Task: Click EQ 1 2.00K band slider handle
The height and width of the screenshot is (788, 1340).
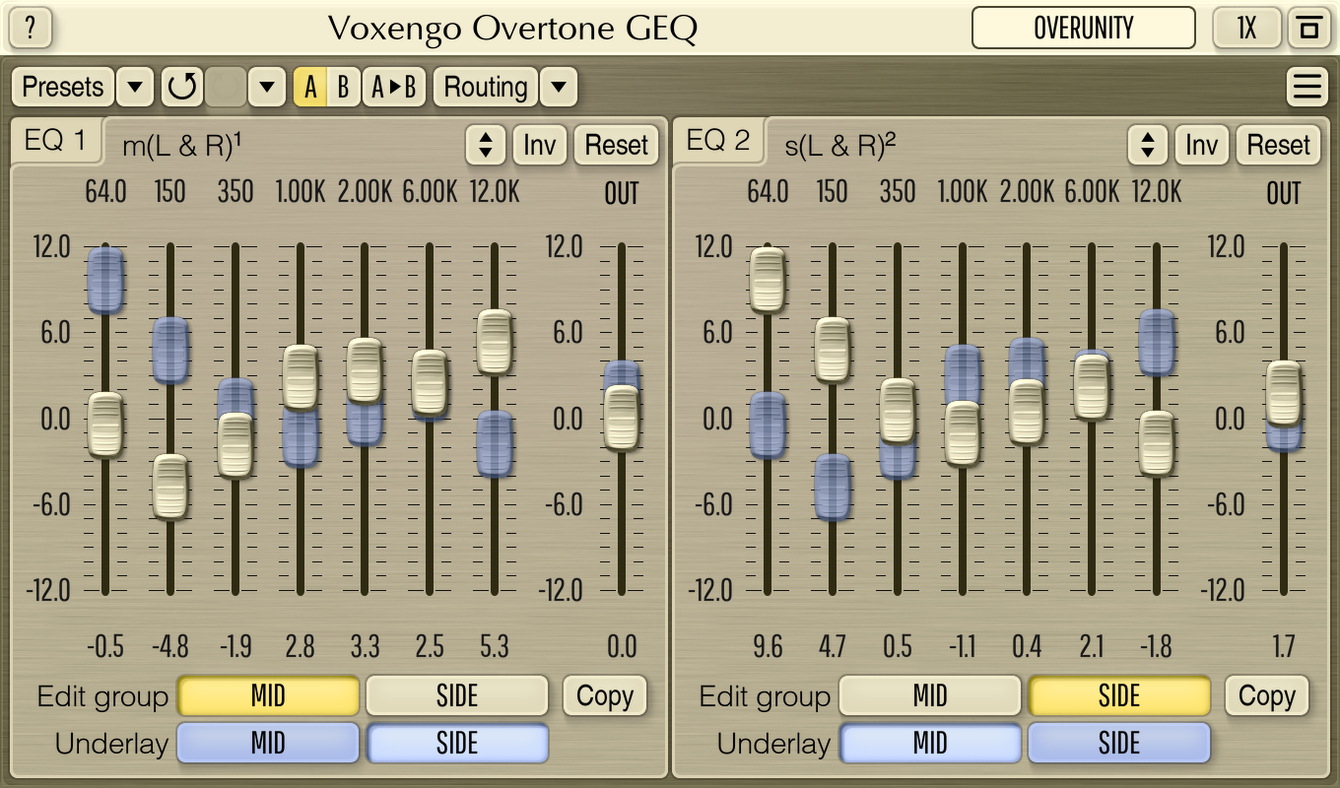Action: (x=365, y=371)
